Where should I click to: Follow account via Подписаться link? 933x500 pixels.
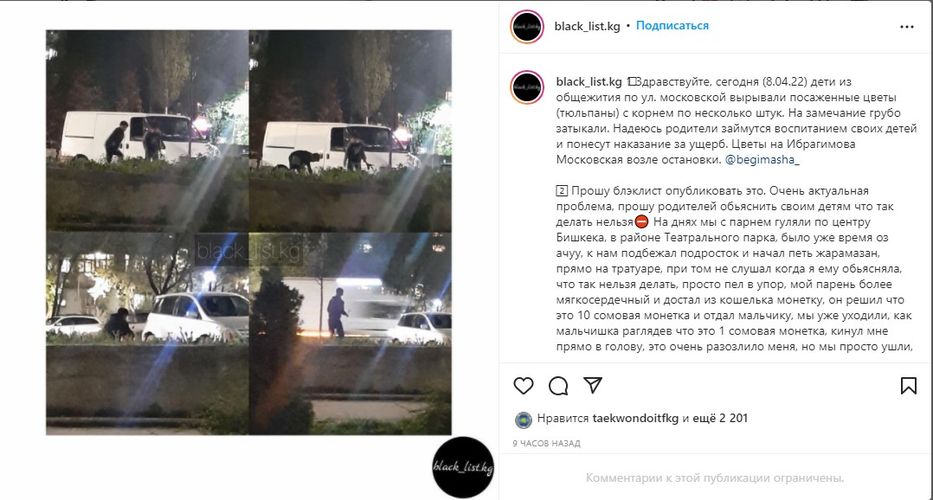click(672, 26)
